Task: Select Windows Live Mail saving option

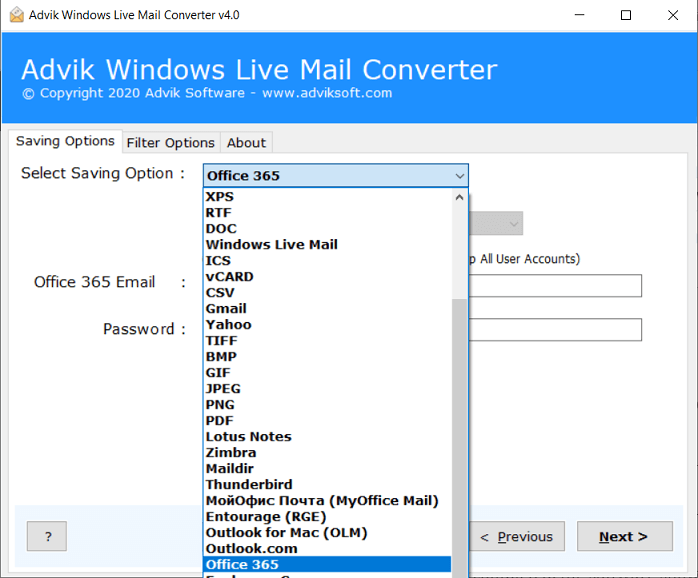Action: pyautogui.click(x=327, y=244)
